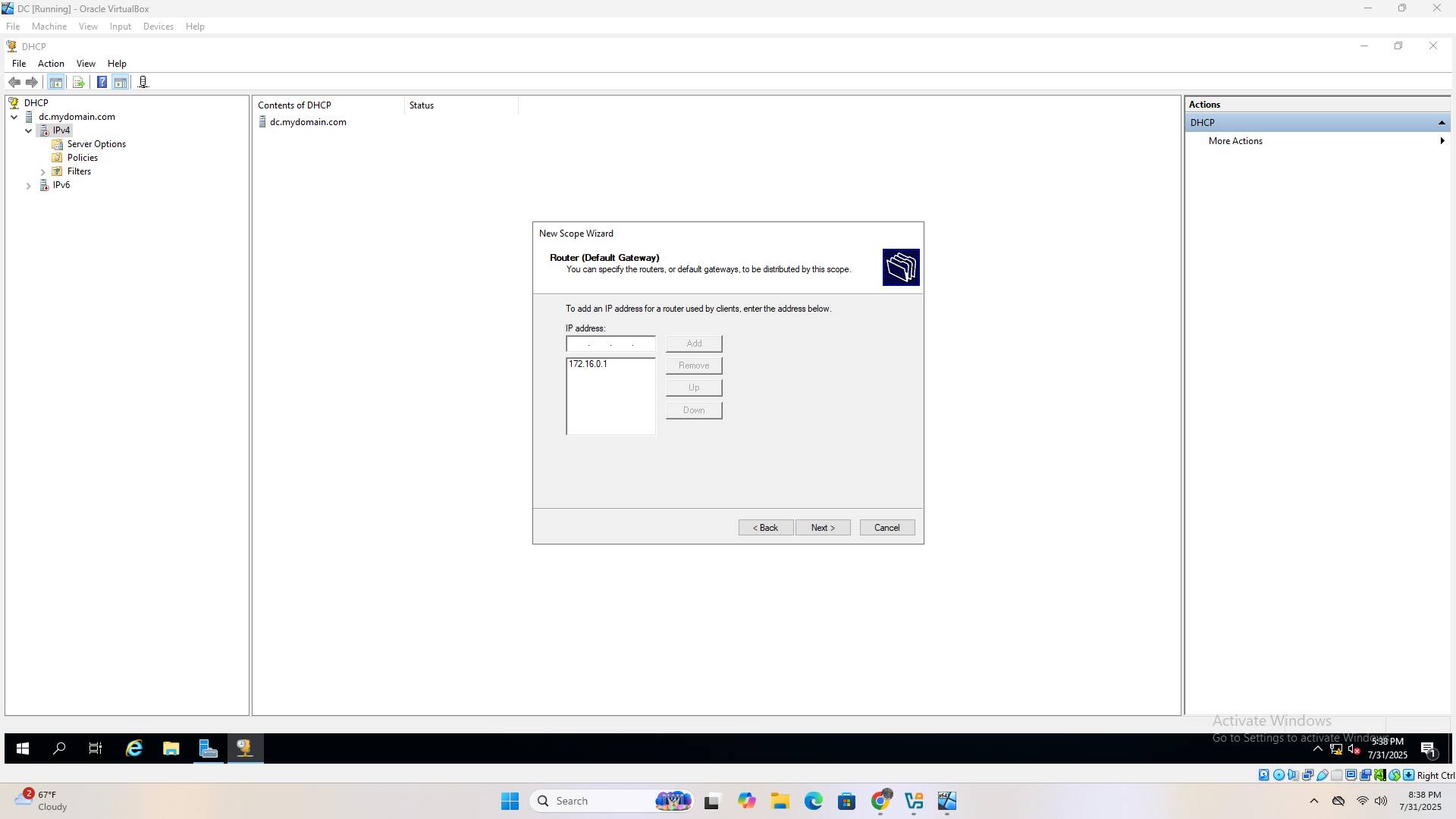Click the Export List toolbar icon
The height and width of the screenshot is (819, 1456).
(x=78, y=82)
